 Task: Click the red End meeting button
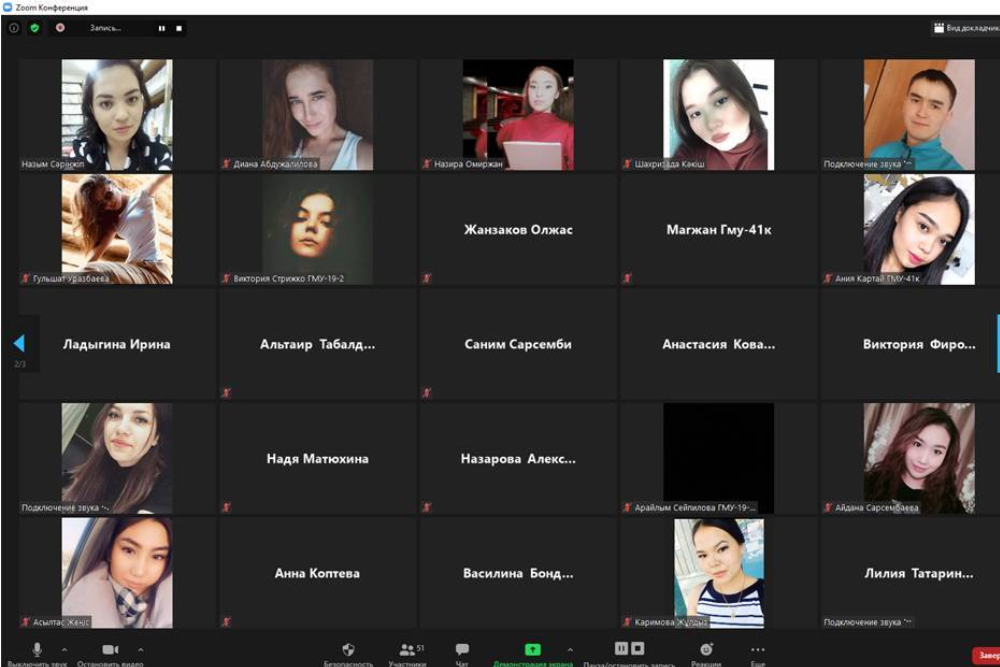tap(985, 655)
